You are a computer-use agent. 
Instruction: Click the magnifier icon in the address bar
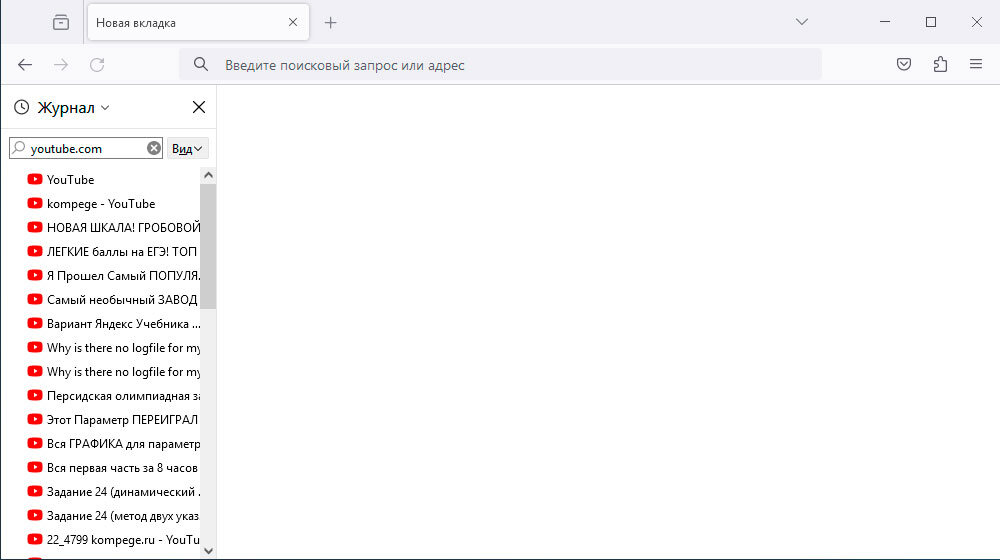point(201,64)
